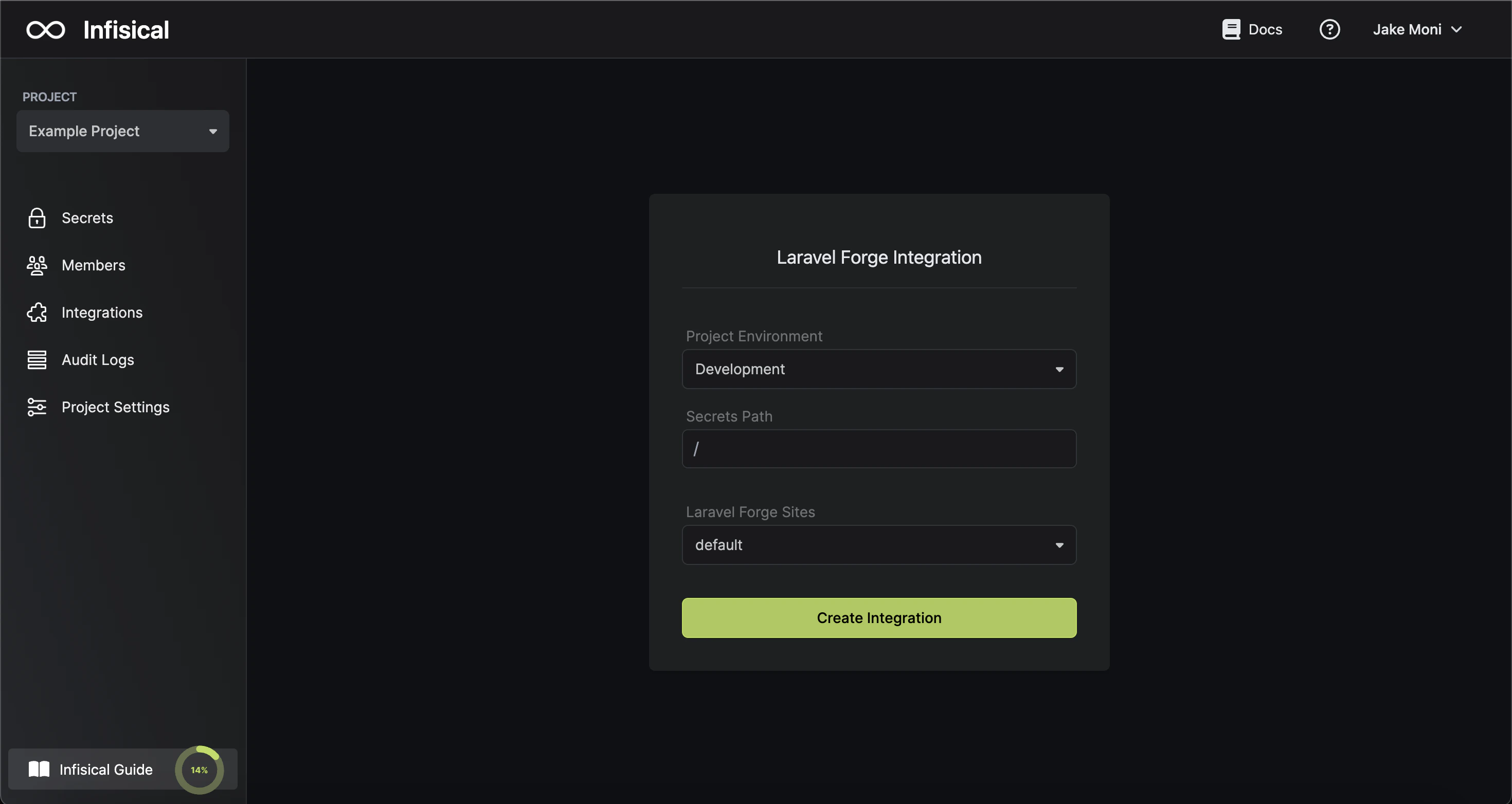Open the Docs book icon

coord(1231,29)
